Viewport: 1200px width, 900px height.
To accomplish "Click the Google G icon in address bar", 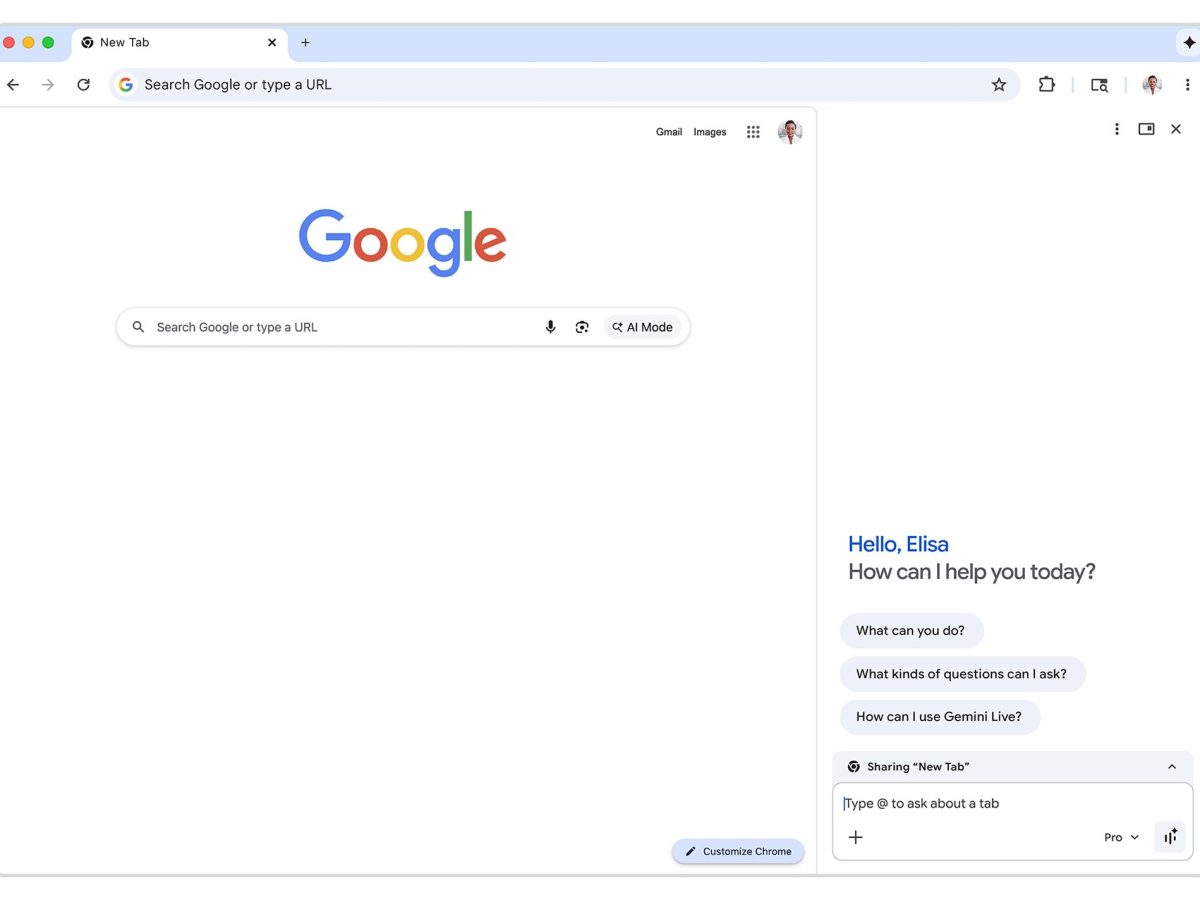I will coord(126,85).
